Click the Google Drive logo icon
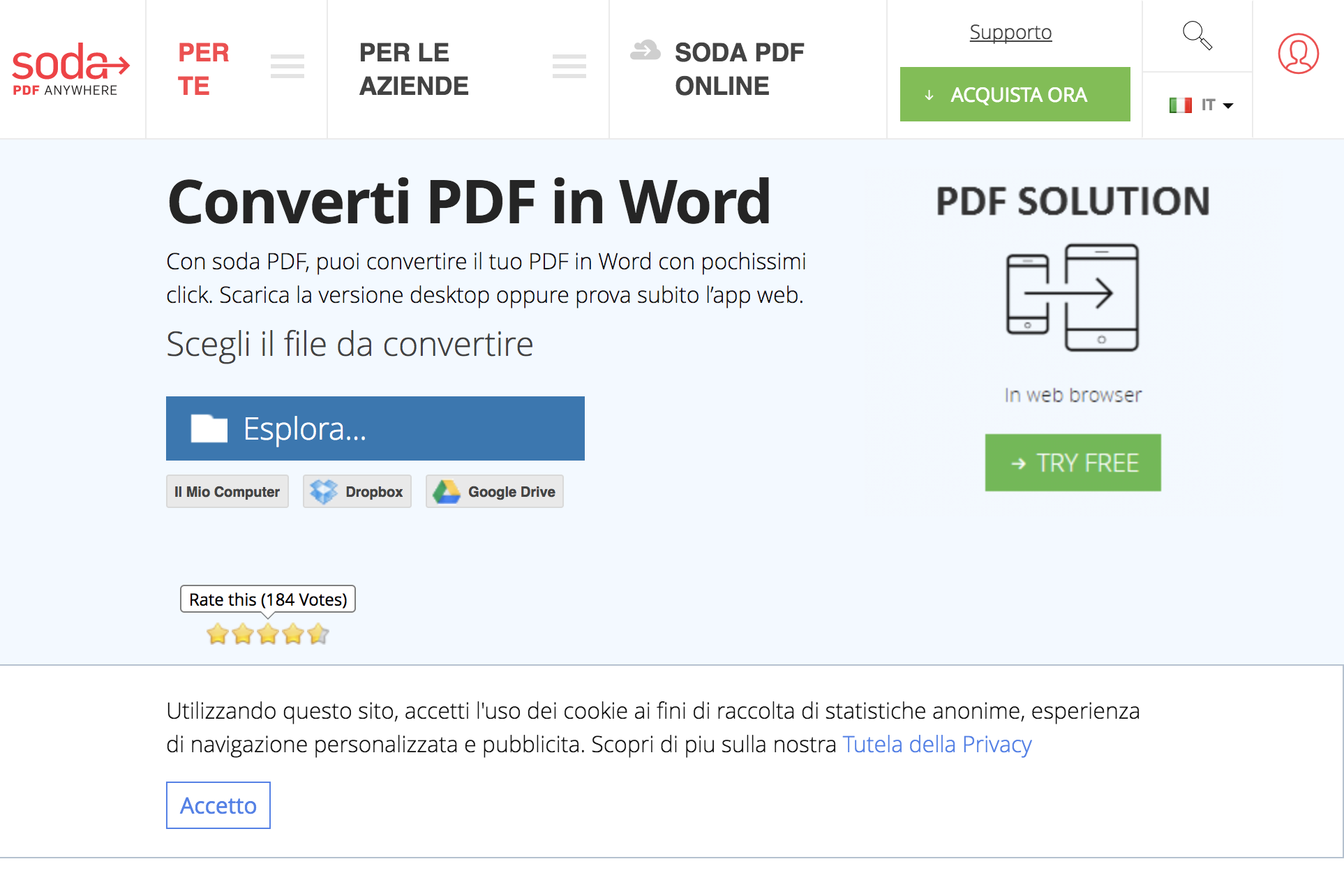The image size is (1344, 896). (x=447, y=492)
